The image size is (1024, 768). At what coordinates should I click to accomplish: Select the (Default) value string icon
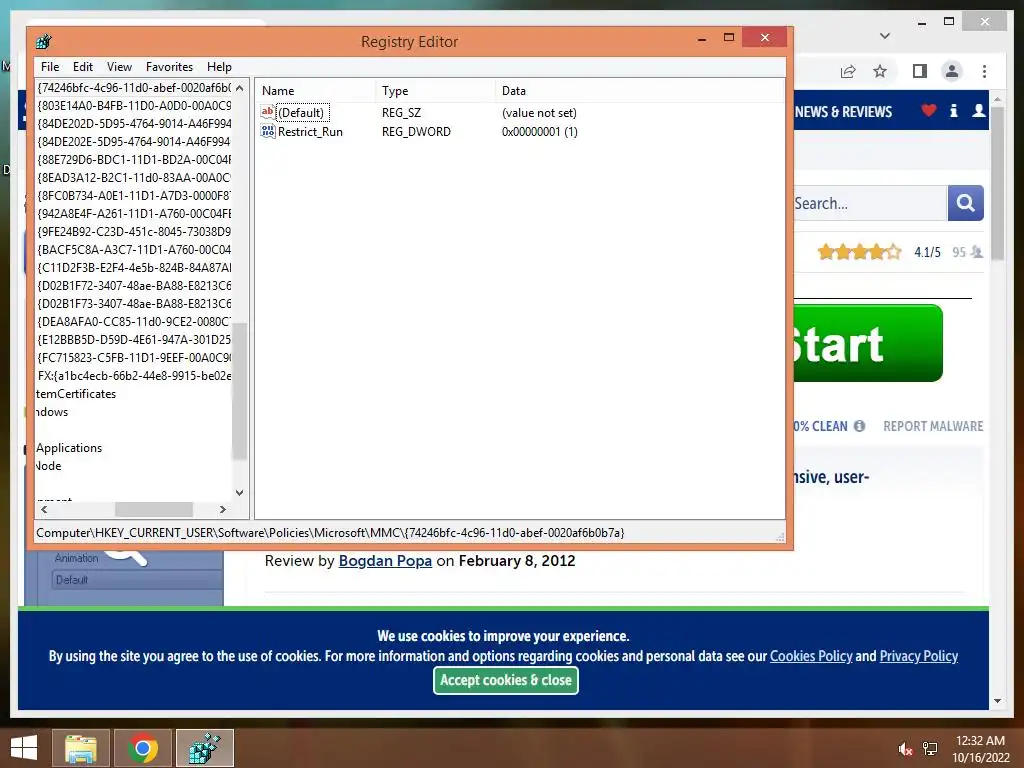[x=268, y=112]
